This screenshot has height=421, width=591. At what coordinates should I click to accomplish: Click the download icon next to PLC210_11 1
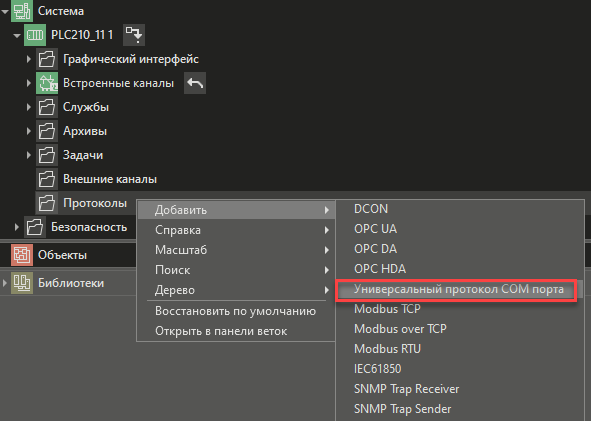click(134, 35)
